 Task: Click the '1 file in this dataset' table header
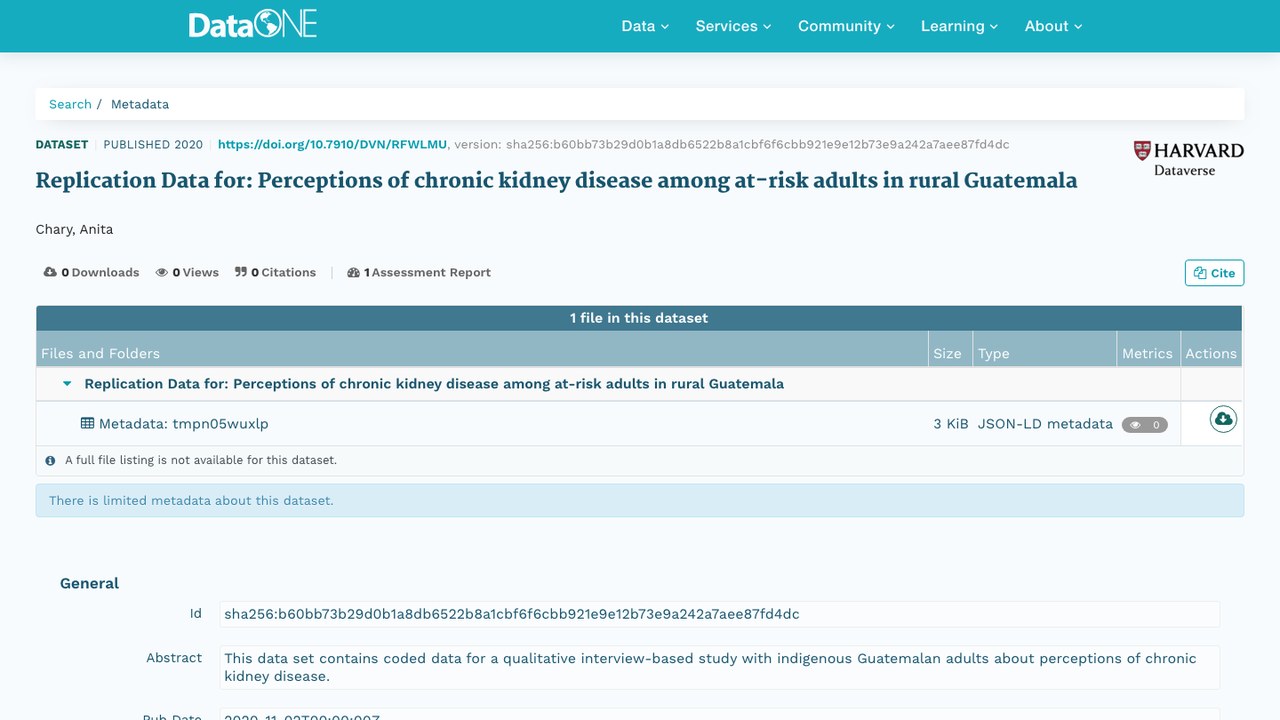point(639,318)
